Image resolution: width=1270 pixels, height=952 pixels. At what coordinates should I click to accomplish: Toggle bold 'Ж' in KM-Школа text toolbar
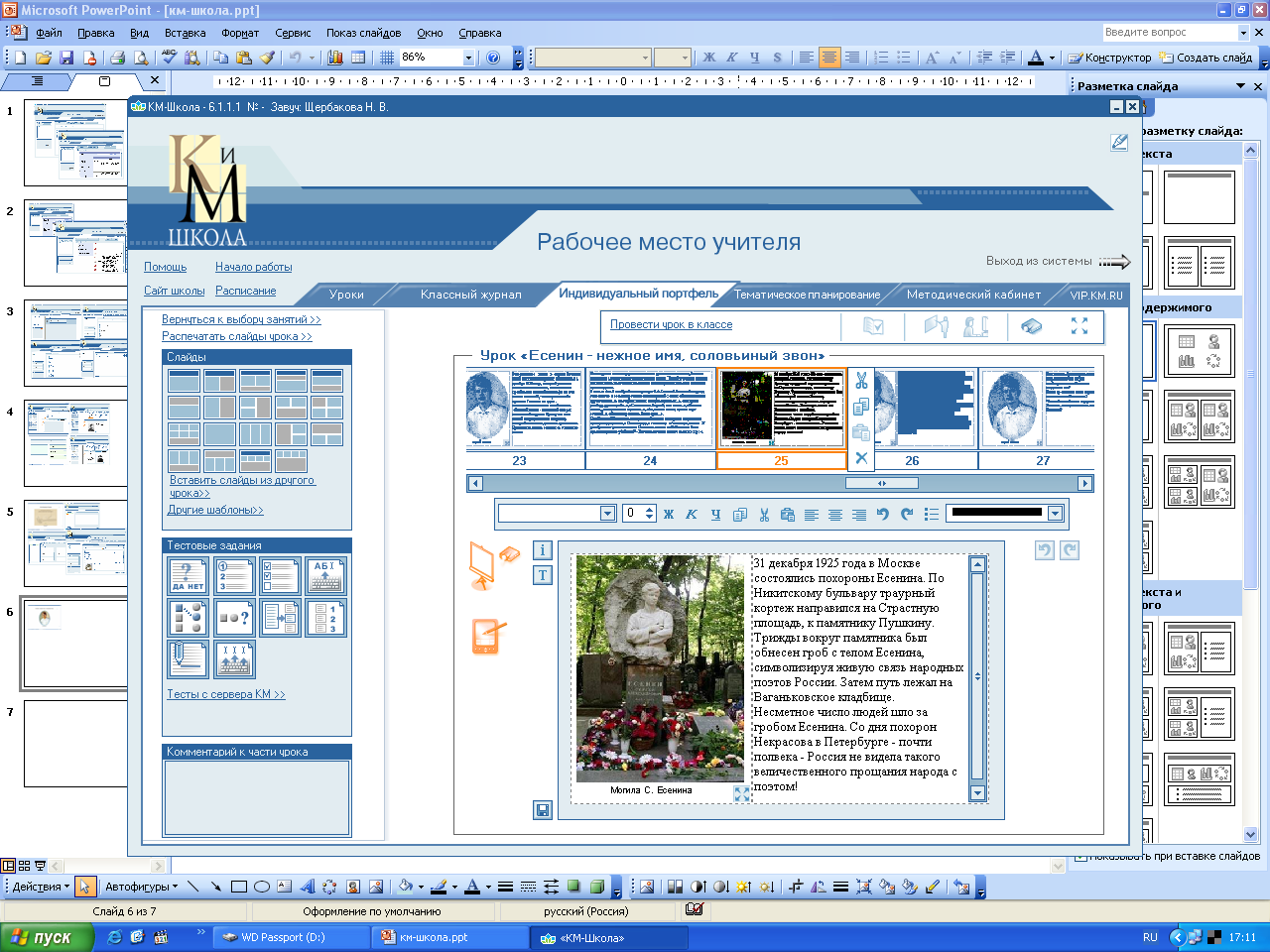669,514
